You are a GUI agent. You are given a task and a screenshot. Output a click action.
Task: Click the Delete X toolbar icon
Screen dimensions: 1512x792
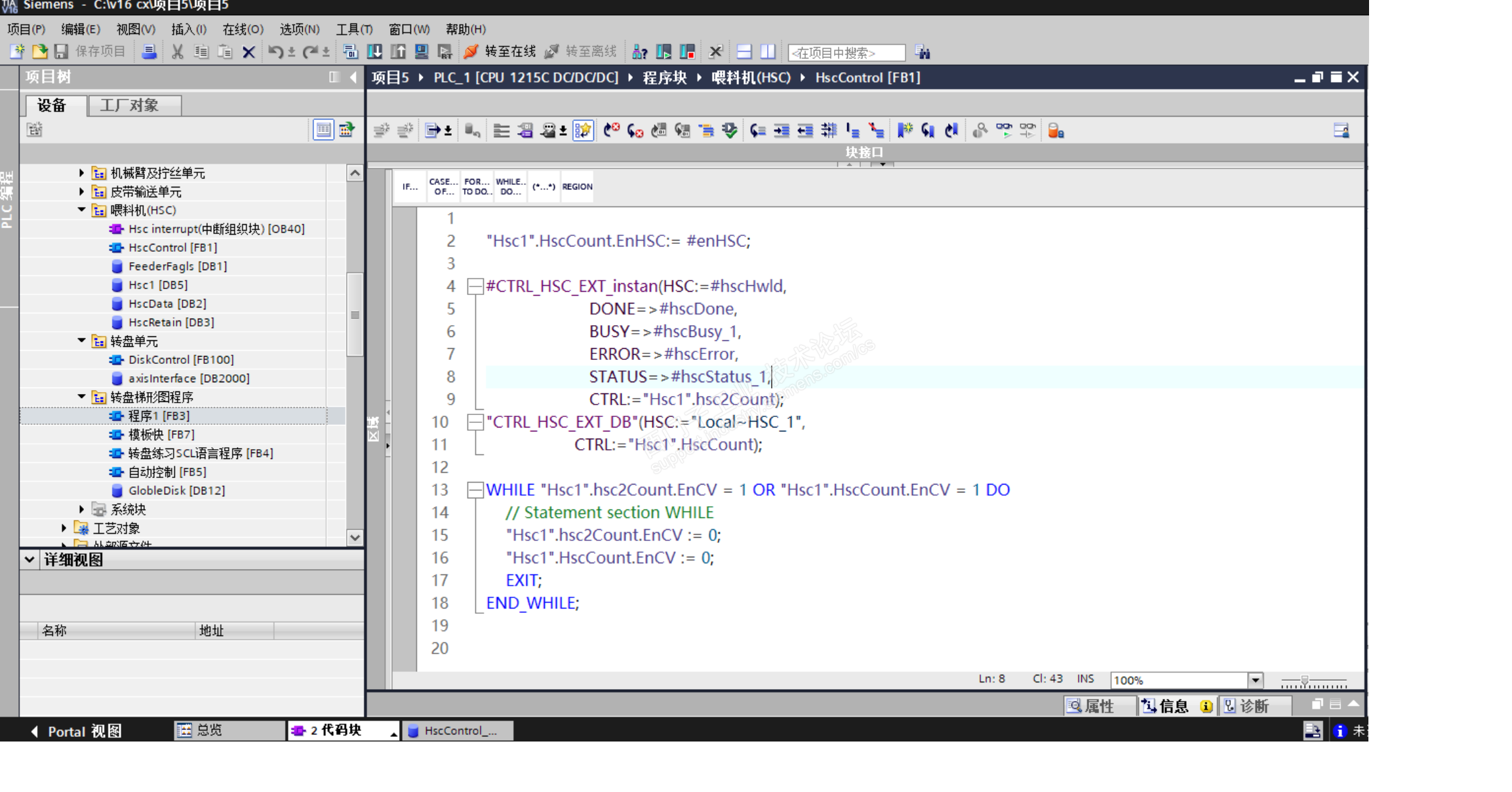pos(249,51)
